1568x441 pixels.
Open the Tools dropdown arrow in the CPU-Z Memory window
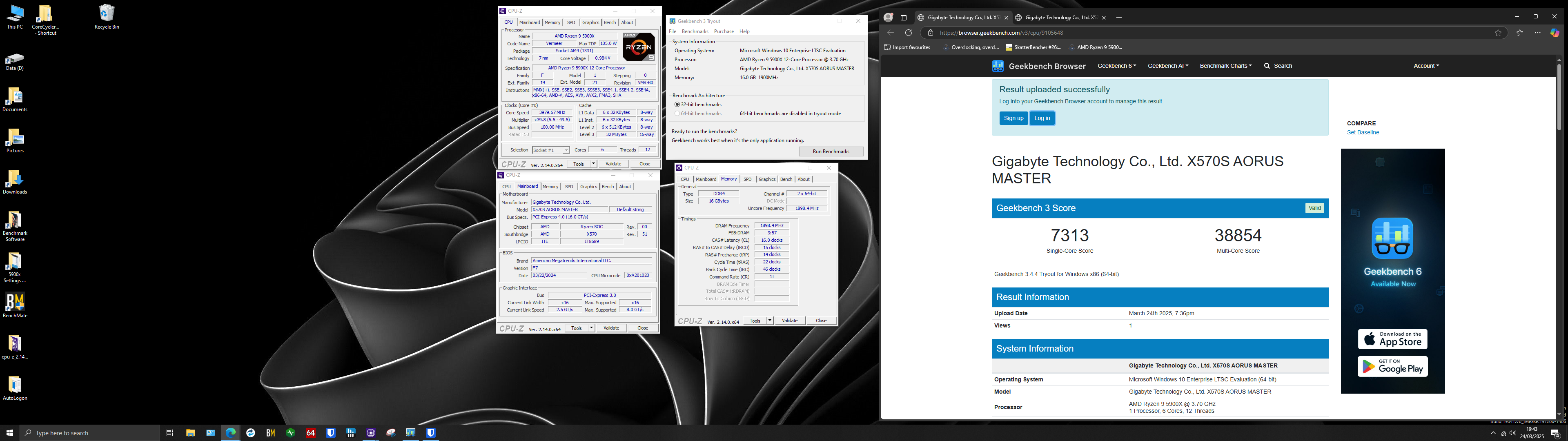(x=769, y=321)
